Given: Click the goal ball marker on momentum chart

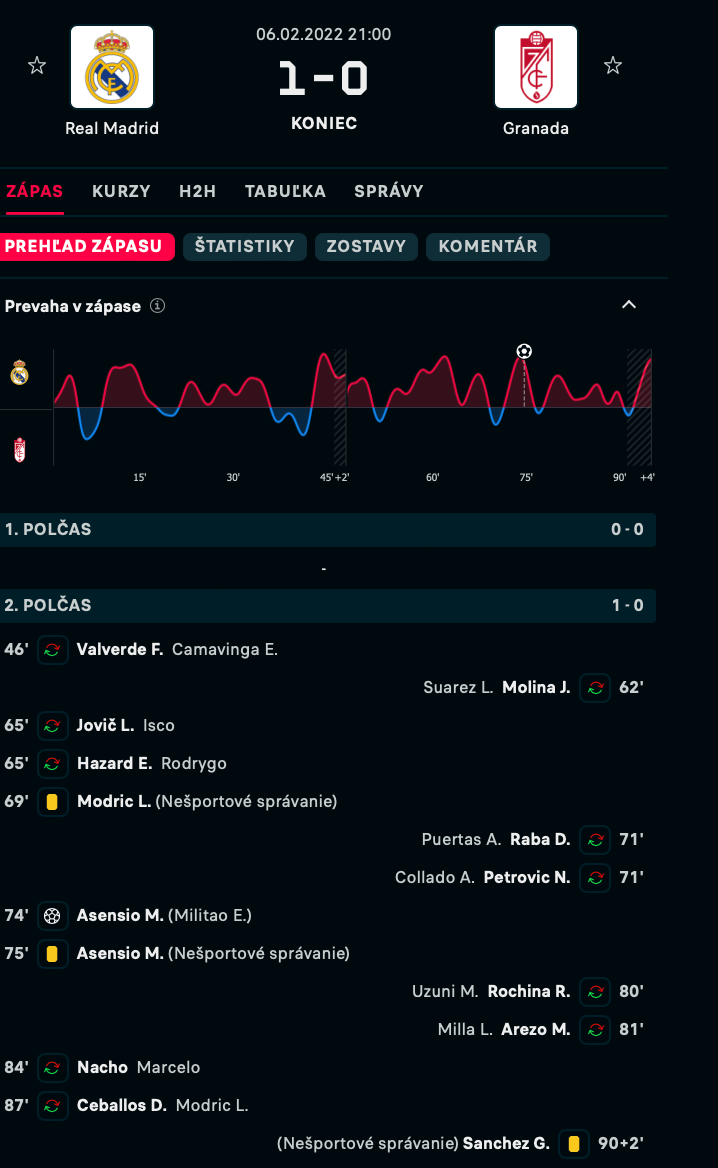Looking at the screenshot, I should [x=524, y=351].
